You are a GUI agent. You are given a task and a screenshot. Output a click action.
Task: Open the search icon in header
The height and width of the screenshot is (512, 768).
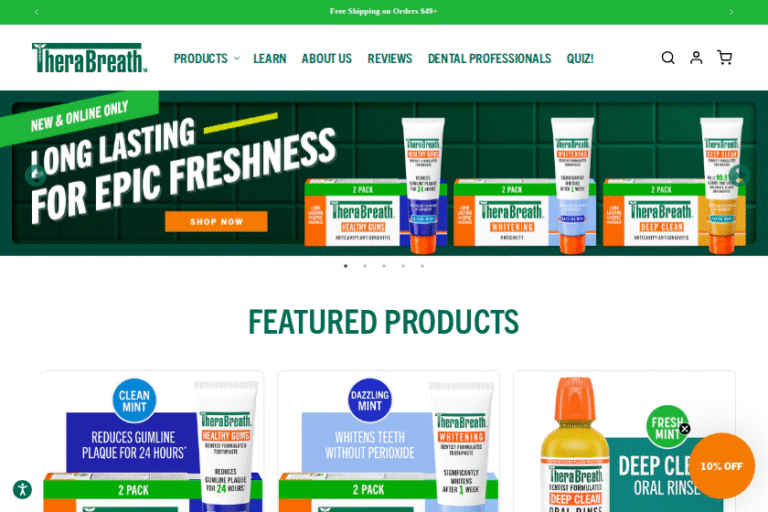point(668,58)
